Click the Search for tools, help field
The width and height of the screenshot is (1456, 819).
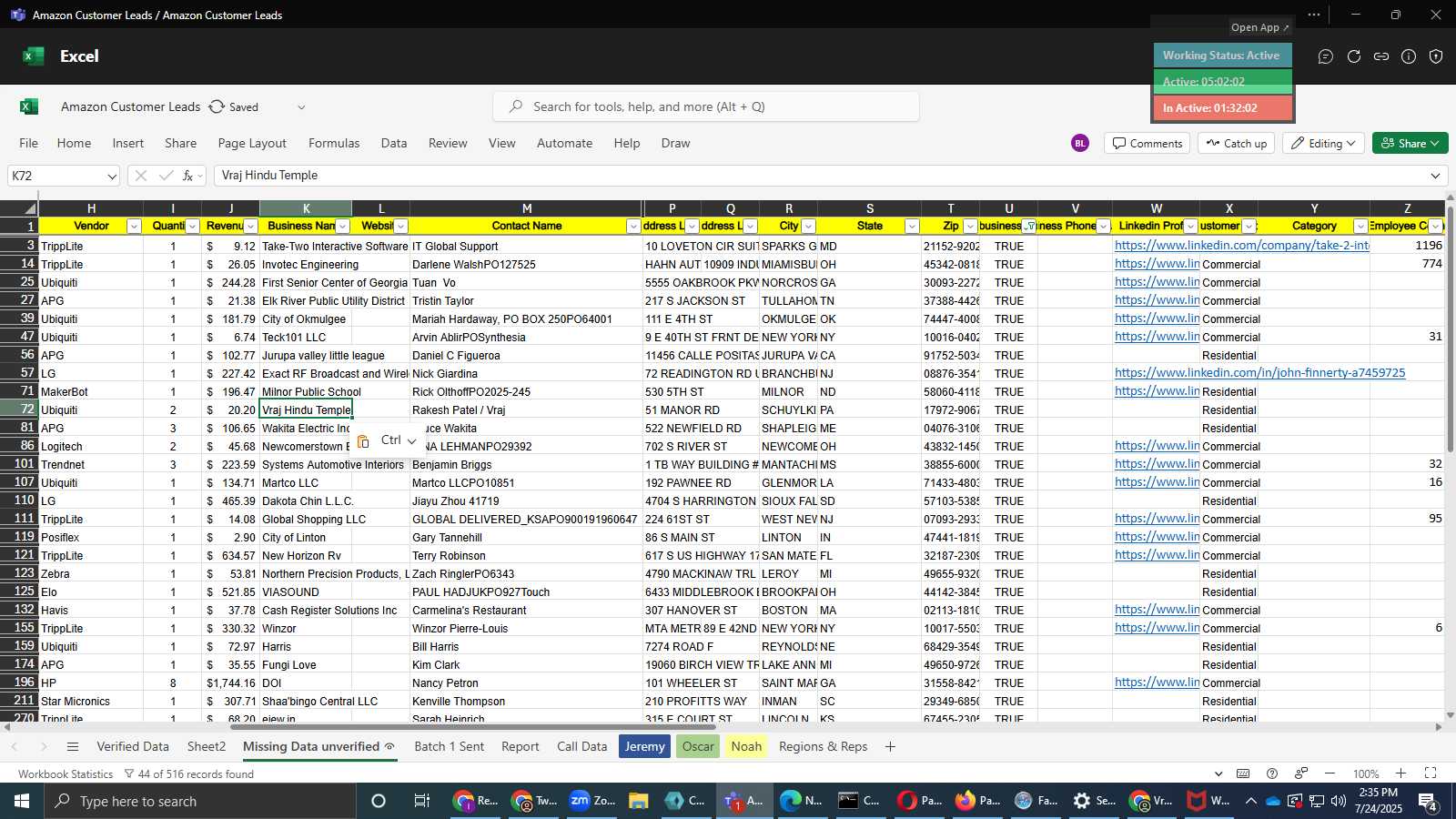pyautogui.click(x=706, y=106)
